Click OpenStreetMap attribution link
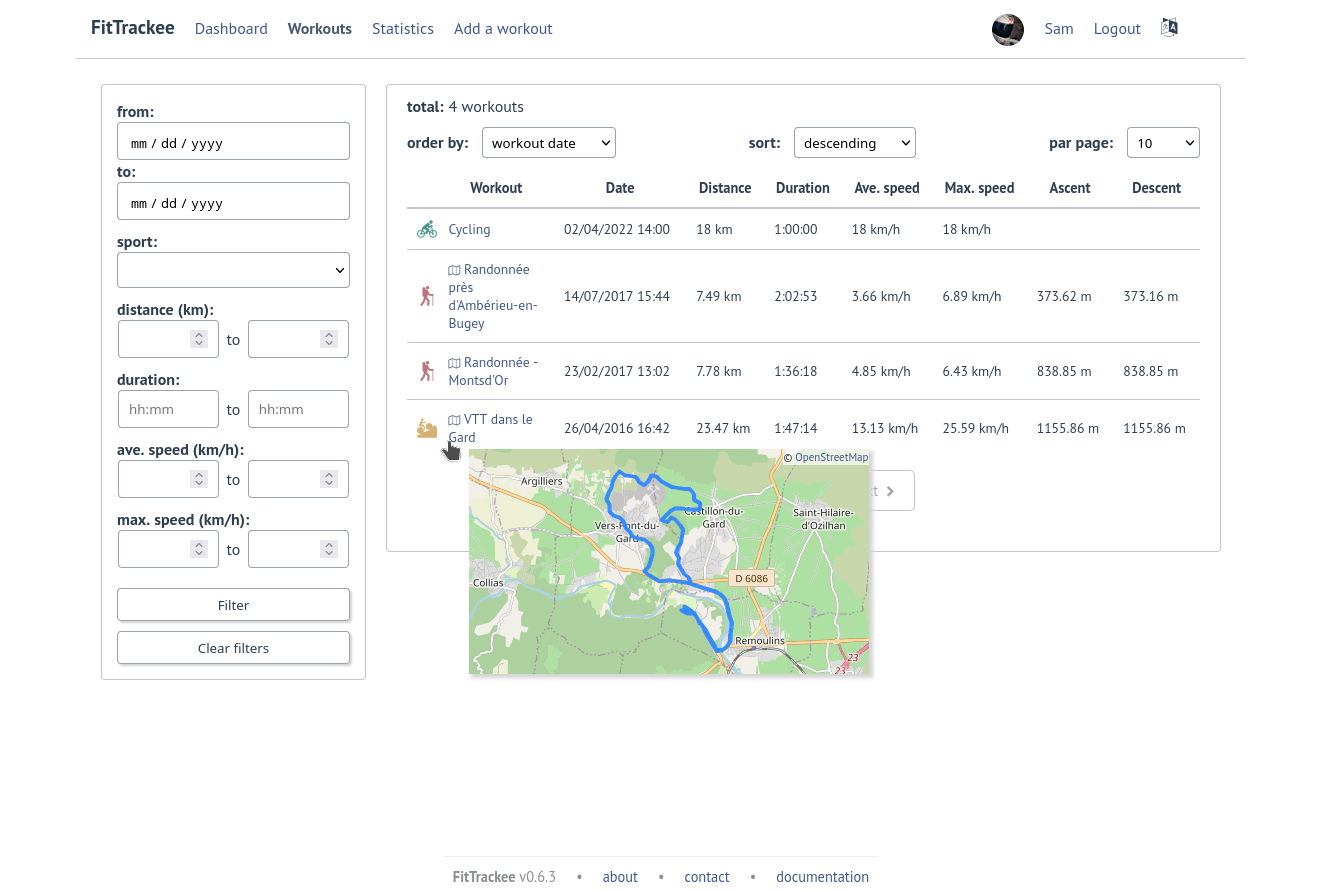The height and width of the screenshot is (891, 1322). coord(831,457)
